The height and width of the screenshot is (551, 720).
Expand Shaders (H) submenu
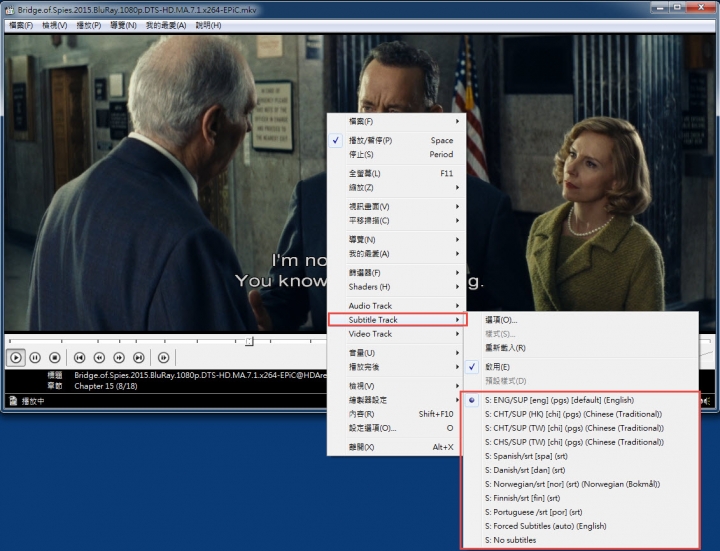[x=397, y=287]
